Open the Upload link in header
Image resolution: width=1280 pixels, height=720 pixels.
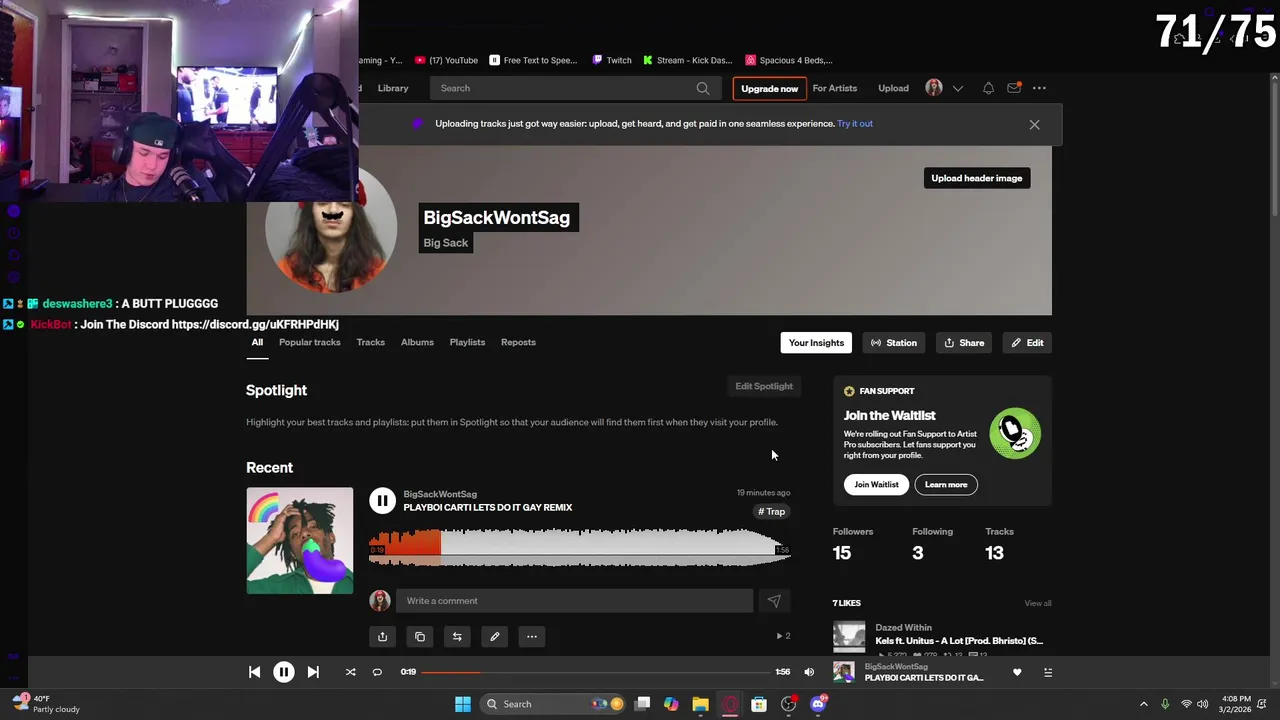pos(893,88)
